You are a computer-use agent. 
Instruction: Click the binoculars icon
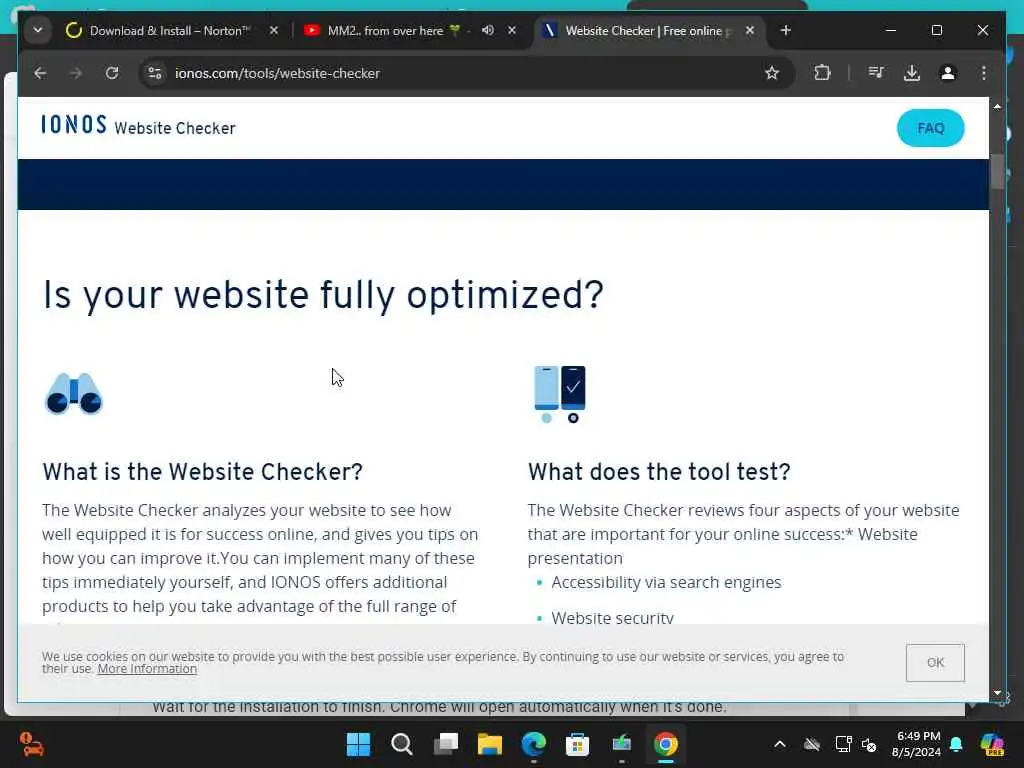[x=74, y=394]
